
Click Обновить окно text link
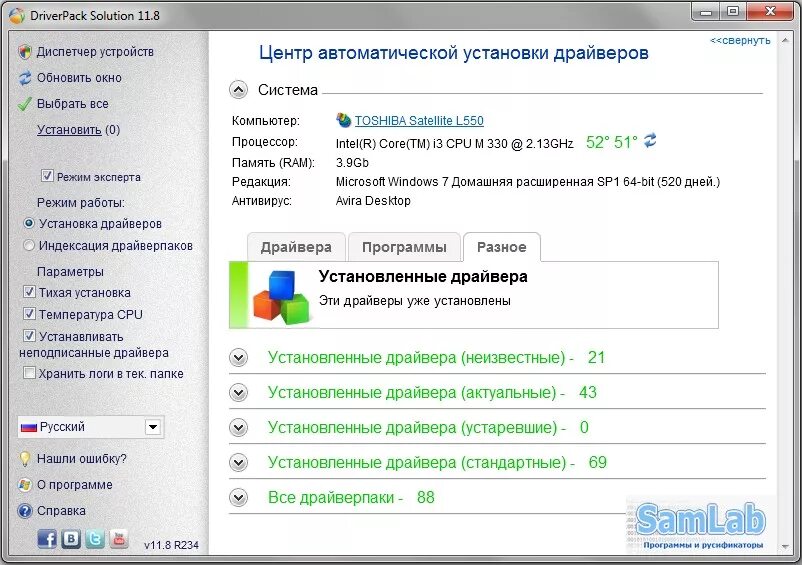(x=79, y=78)
